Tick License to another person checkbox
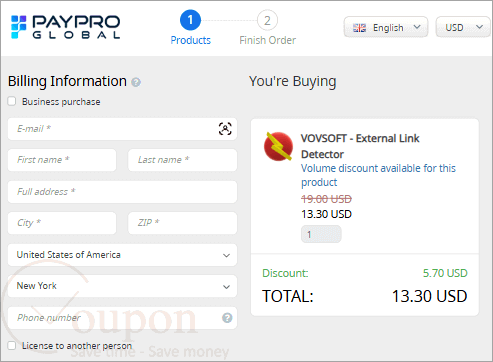This screenshot has height=362, width=493. [x=12, y=345]
